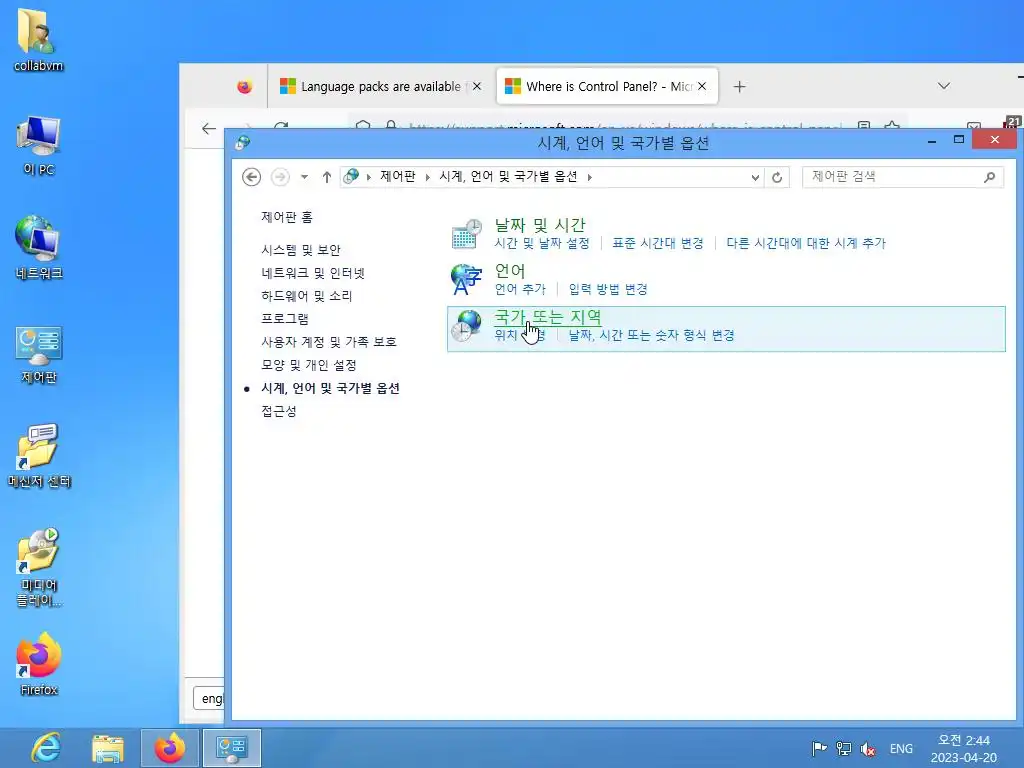Open the 제어판 desktop shortcut

(39, 355)
